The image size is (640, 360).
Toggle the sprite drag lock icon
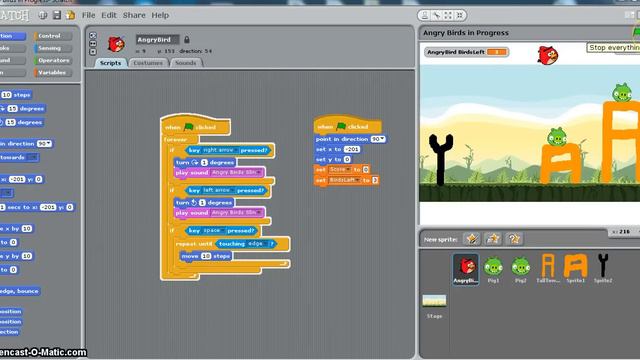187,40
